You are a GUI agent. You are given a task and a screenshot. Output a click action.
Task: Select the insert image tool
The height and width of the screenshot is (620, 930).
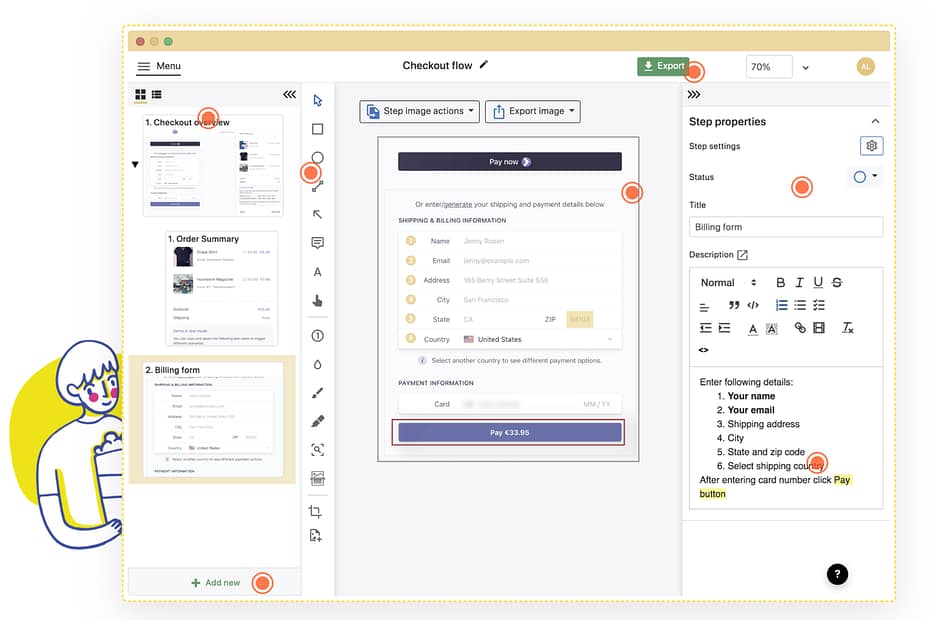point(317,478)
